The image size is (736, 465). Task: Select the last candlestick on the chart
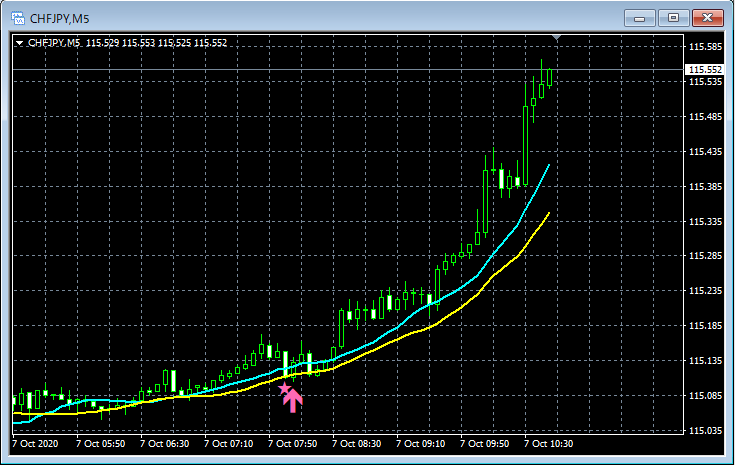(x=549, y=77)
